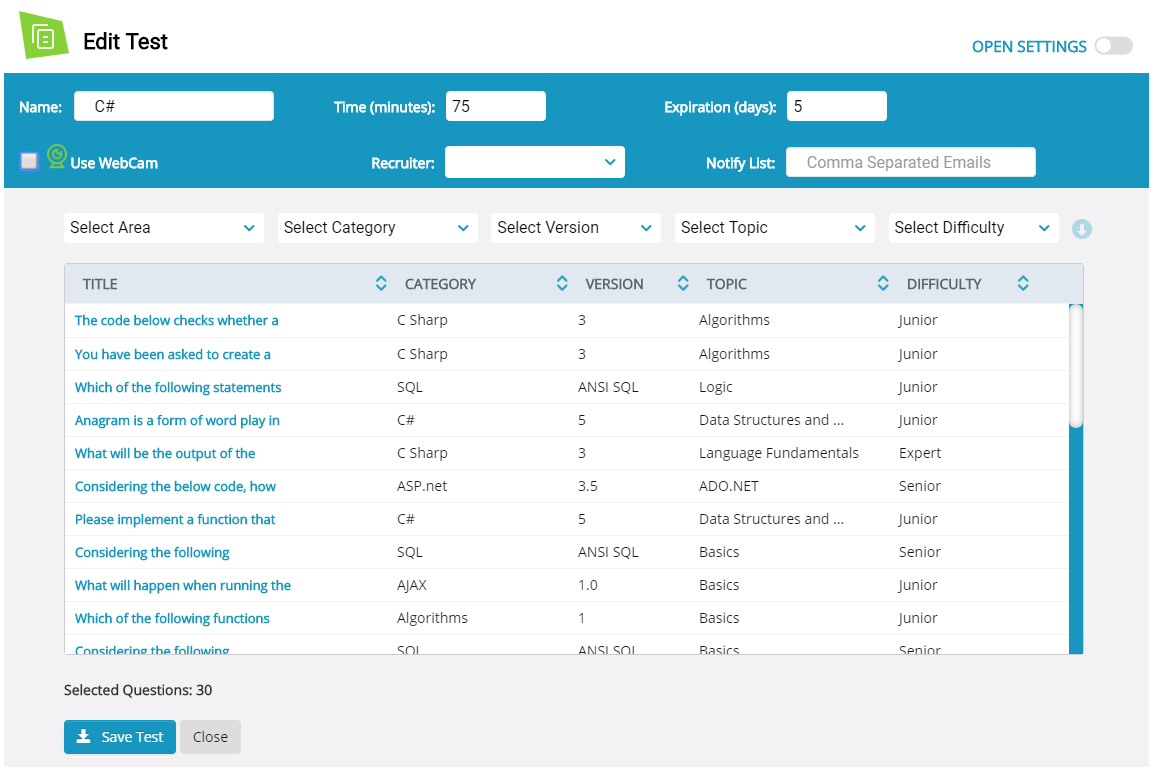Sort table by Difficulty column arrows
This screenshot has width=1151, height=767.
pyautogui.click(x=1023, y=284)
